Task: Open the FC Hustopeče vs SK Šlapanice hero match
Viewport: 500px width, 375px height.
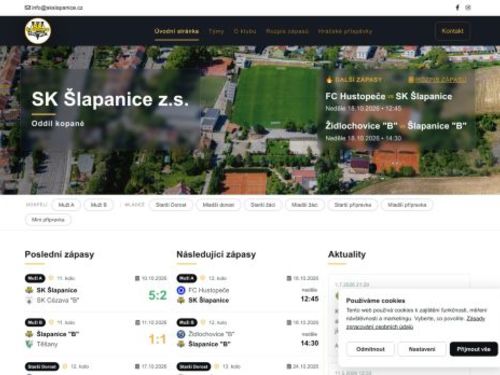Action: point(389,96)
